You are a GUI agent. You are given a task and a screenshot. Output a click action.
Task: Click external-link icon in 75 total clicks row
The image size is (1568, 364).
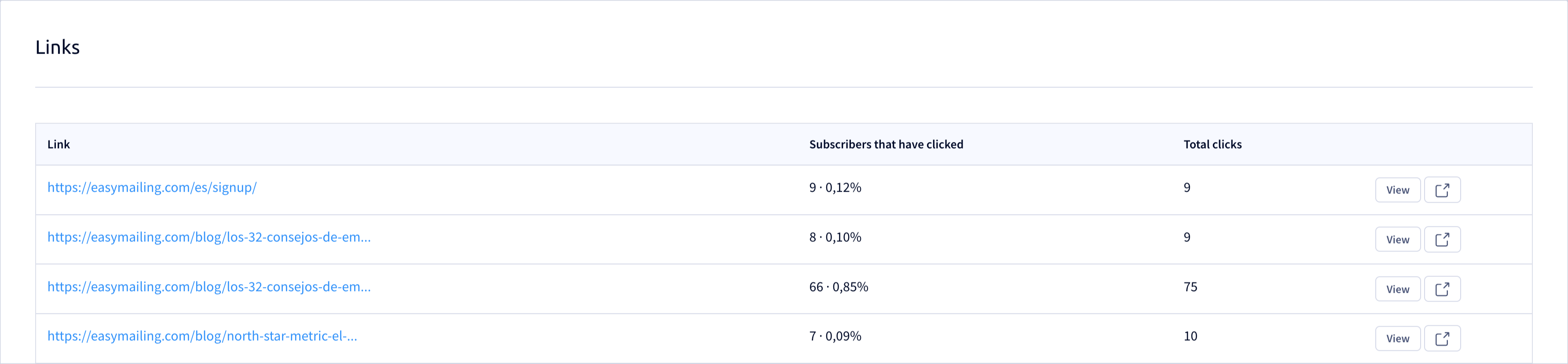[1442, 289]
